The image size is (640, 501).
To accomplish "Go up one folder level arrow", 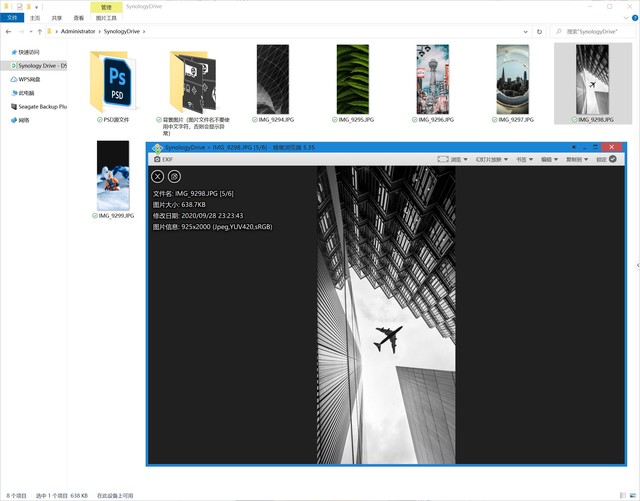I will click(x=40, y=31).
